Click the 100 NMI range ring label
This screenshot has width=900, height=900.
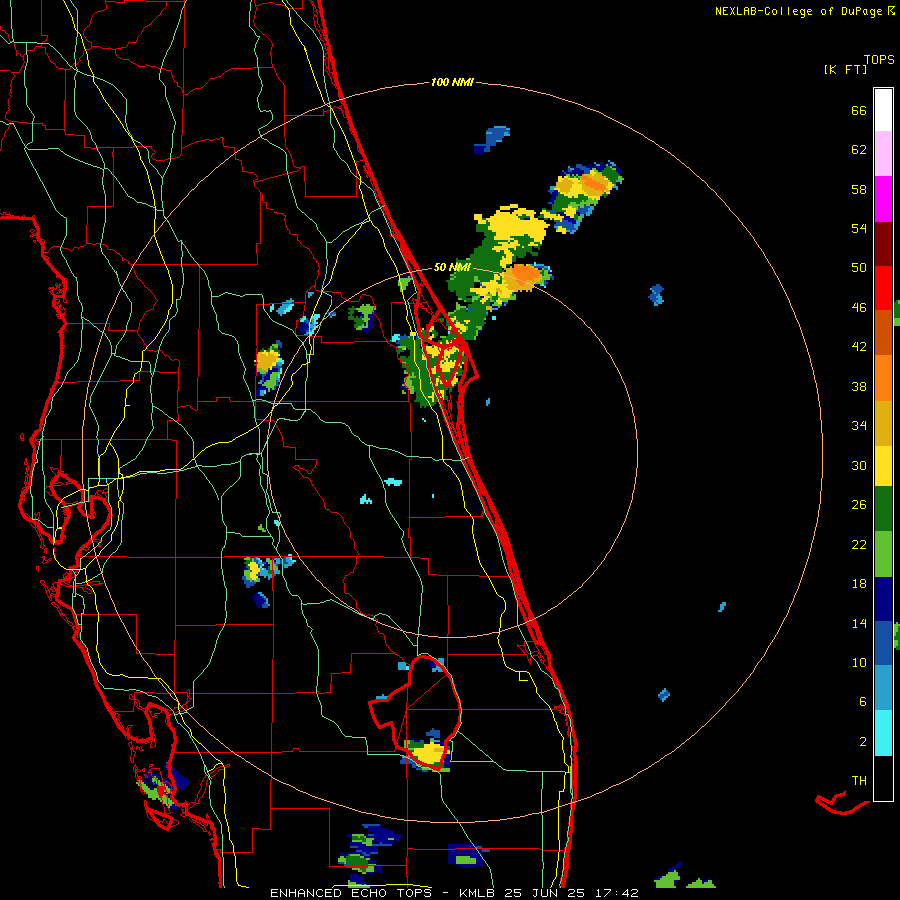tap(452, 82)
